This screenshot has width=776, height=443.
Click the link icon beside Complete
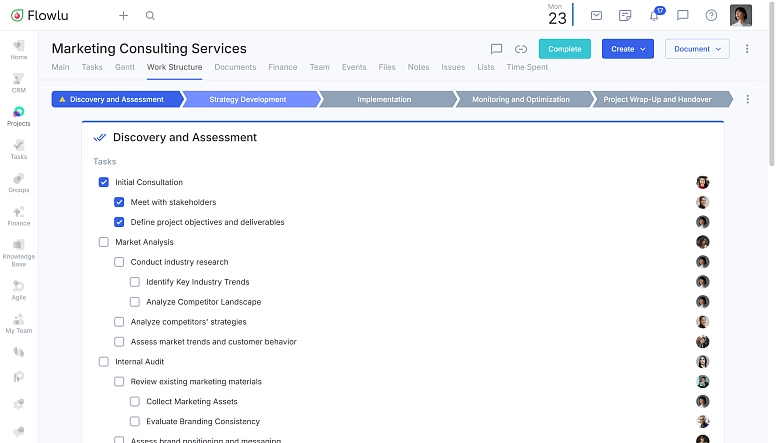(521, 49)
